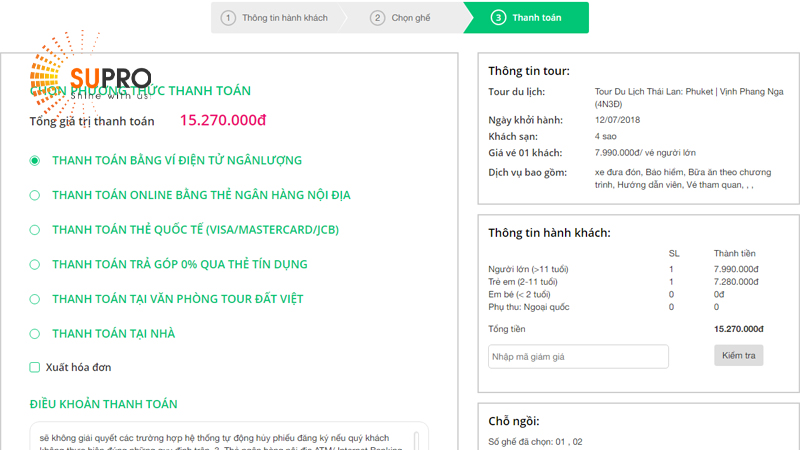Choose online domestic bank card payment
The image size is (800, 450).
[x=35, y=195]
